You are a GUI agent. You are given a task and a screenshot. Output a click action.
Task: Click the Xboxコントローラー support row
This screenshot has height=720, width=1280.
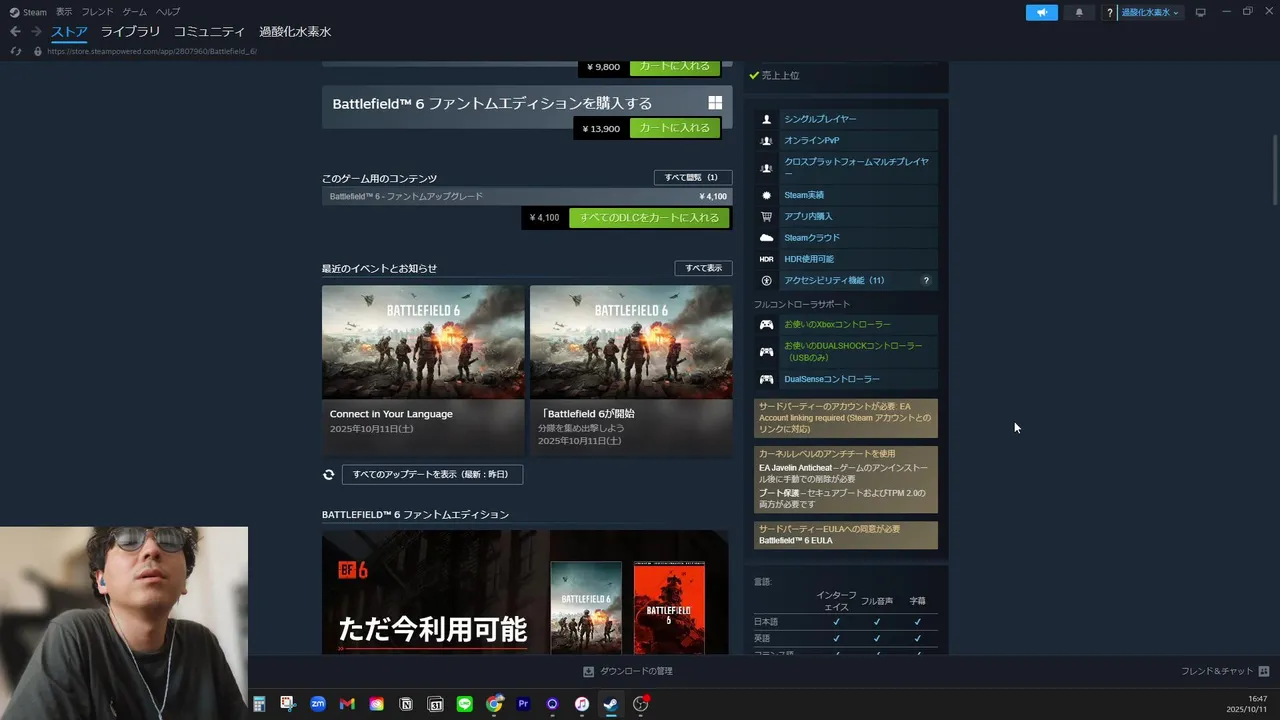click(x=846, y=324)
